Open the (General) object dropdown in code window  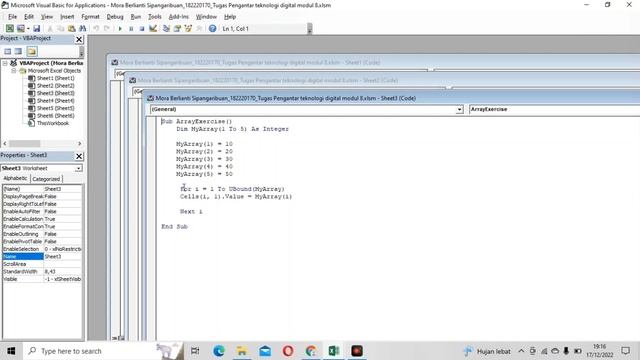tap(459, 109)
